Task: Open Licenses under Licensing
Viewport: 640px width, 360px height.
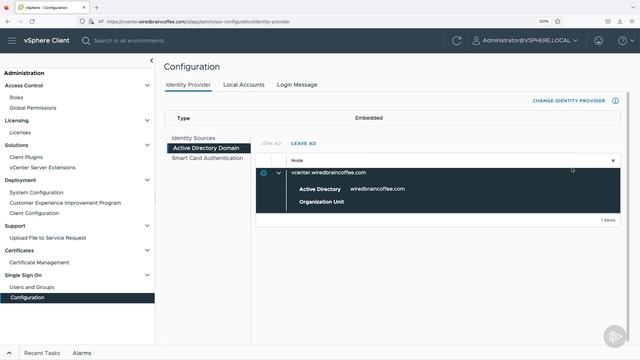Action: [x=20, y=133]
